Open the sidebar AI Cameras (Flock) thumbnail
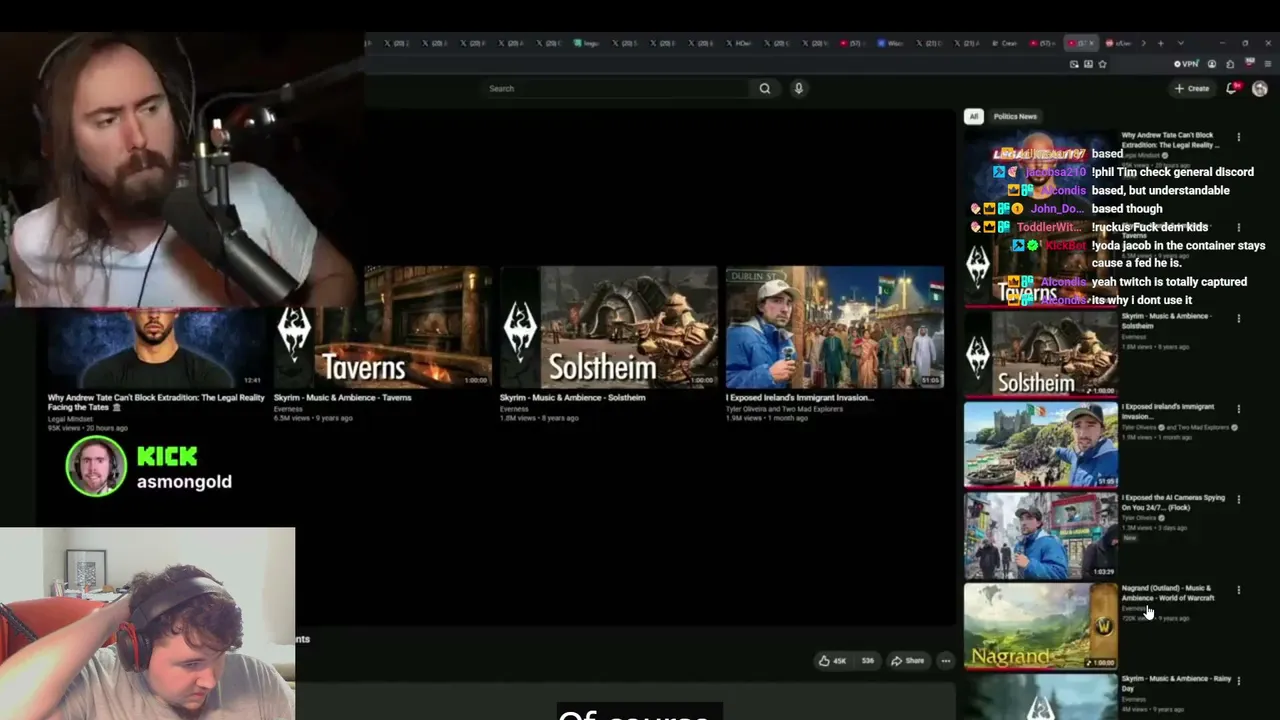Screen dimensions: 1280x720 (1041, 535)
